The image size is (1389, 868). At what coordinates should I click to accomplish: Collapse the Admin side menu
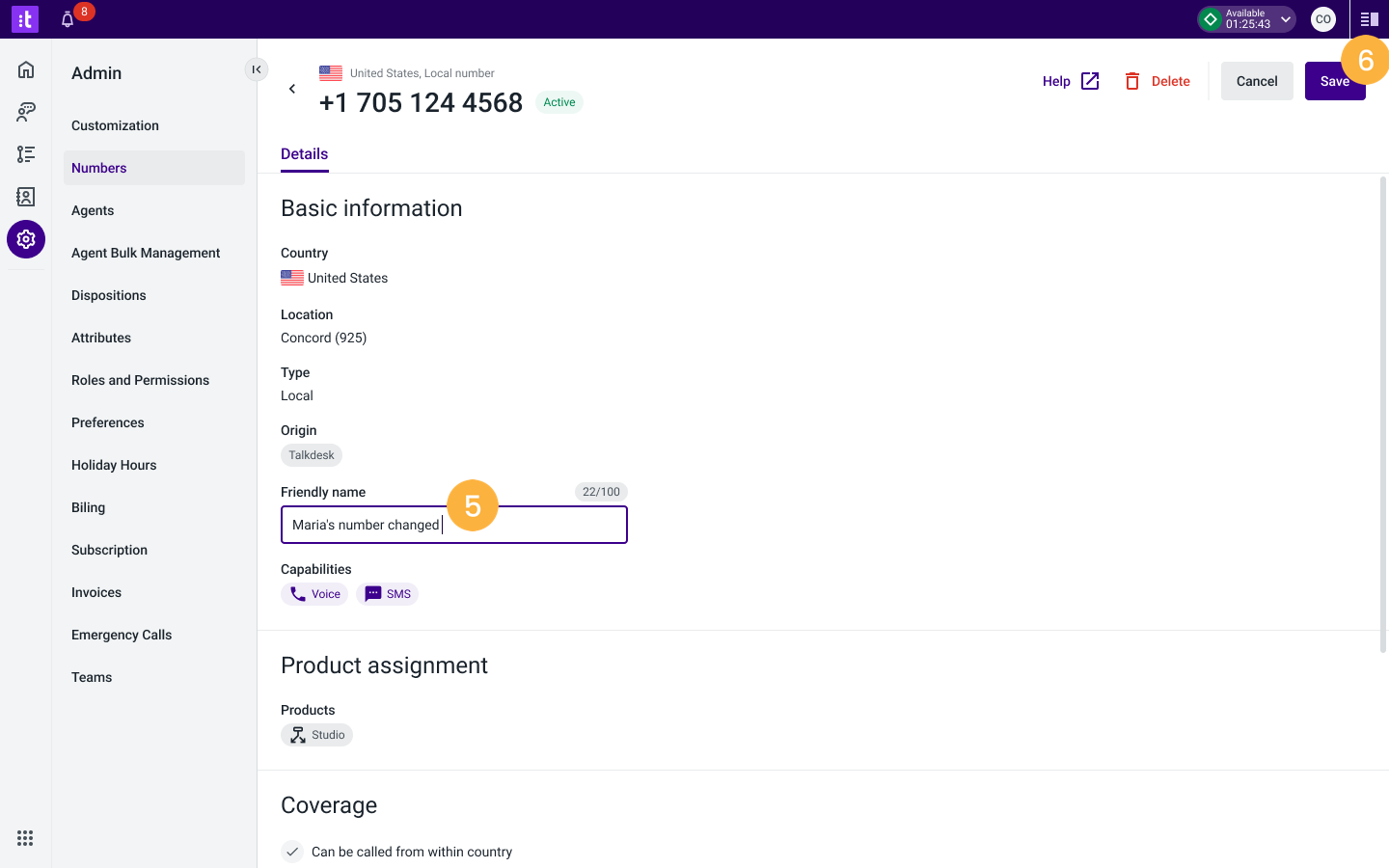257,69
